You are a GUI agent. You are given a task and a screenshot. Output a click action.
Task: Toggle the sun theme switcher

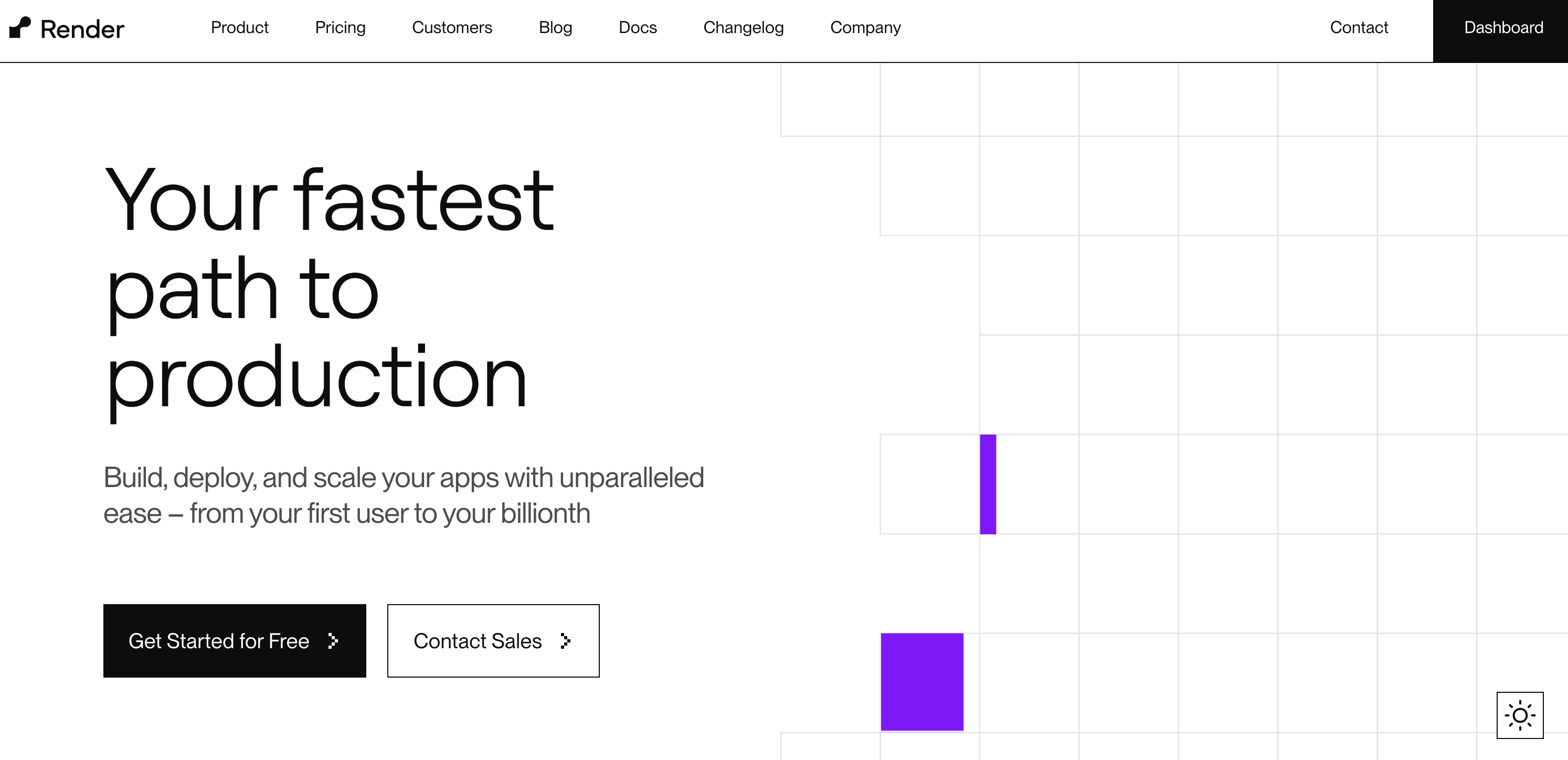(1519, 715)
